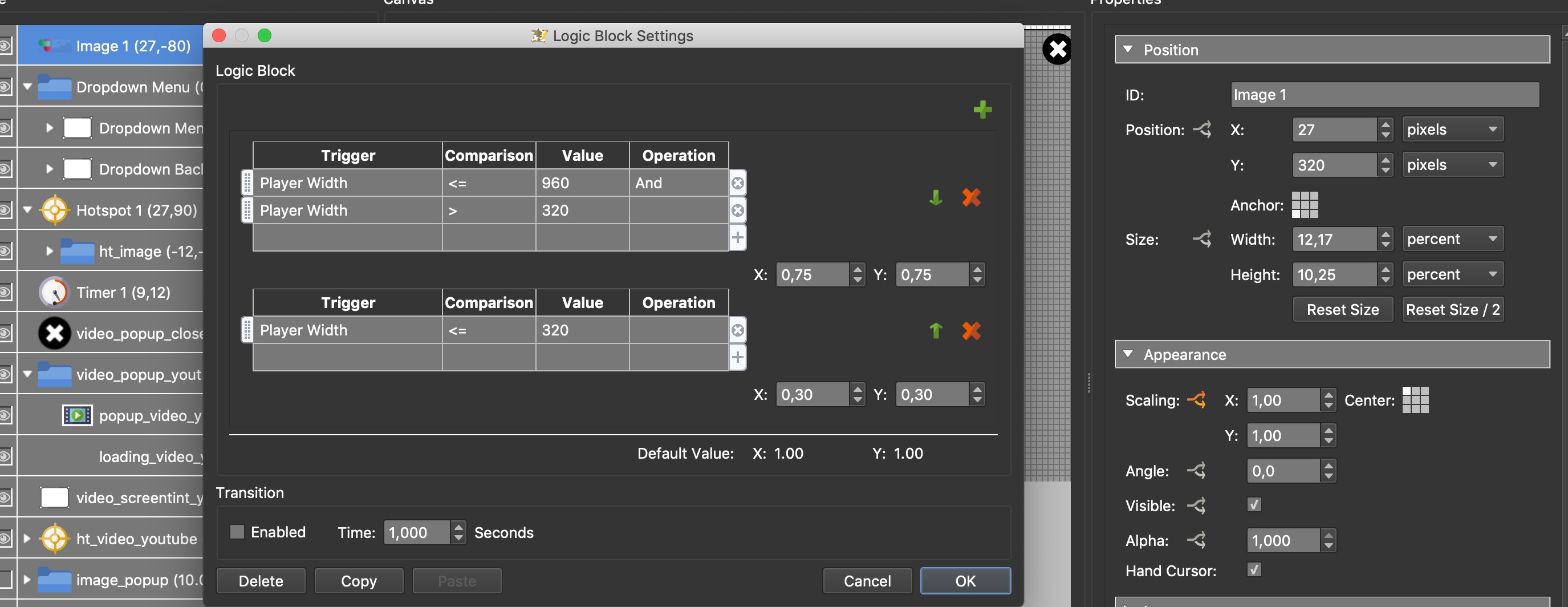Increment the Width stepper for 12,17
The height and width of the screenshot is (607, 1568).
1386,233
